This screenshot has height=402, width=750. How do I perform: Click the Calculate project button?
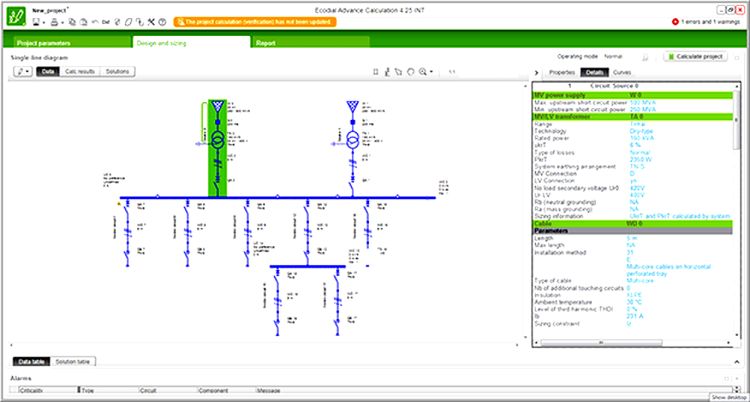pos(695,56)
